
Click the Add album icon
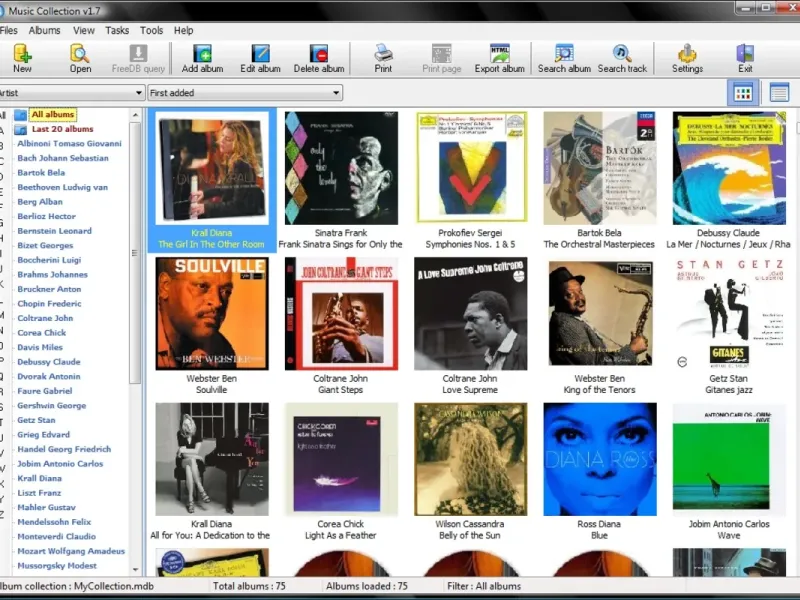[203, 53]
